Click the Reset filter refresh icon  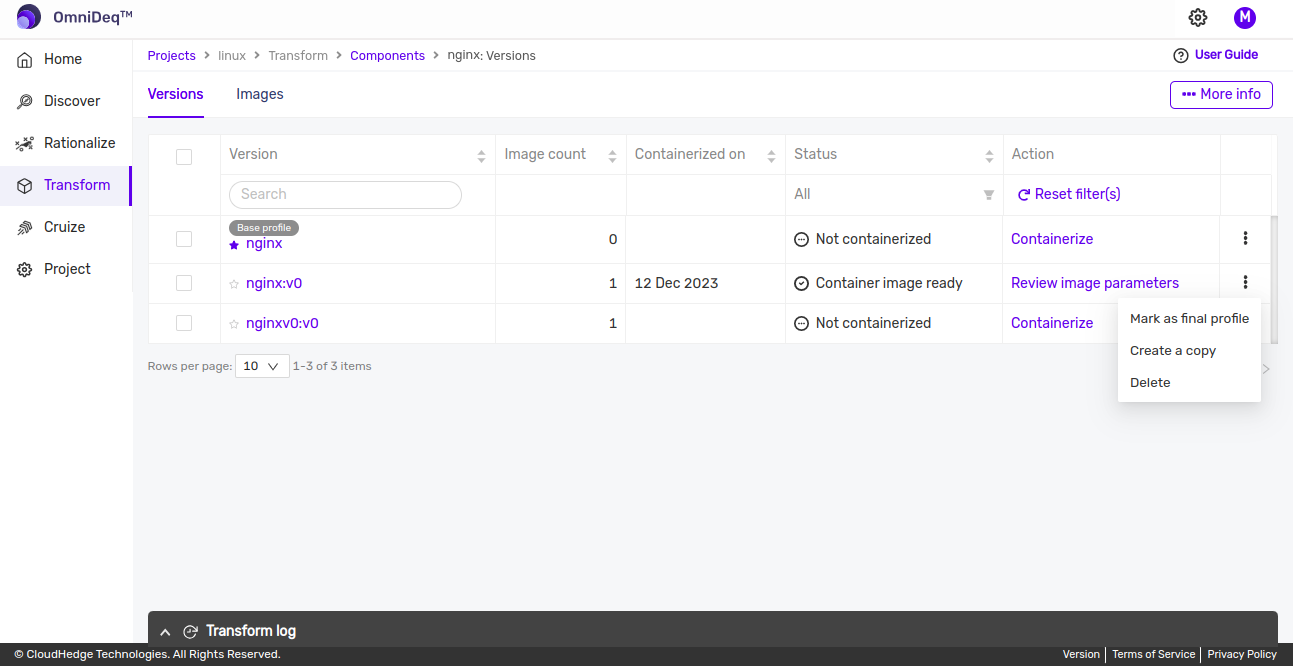[1024, 195]
